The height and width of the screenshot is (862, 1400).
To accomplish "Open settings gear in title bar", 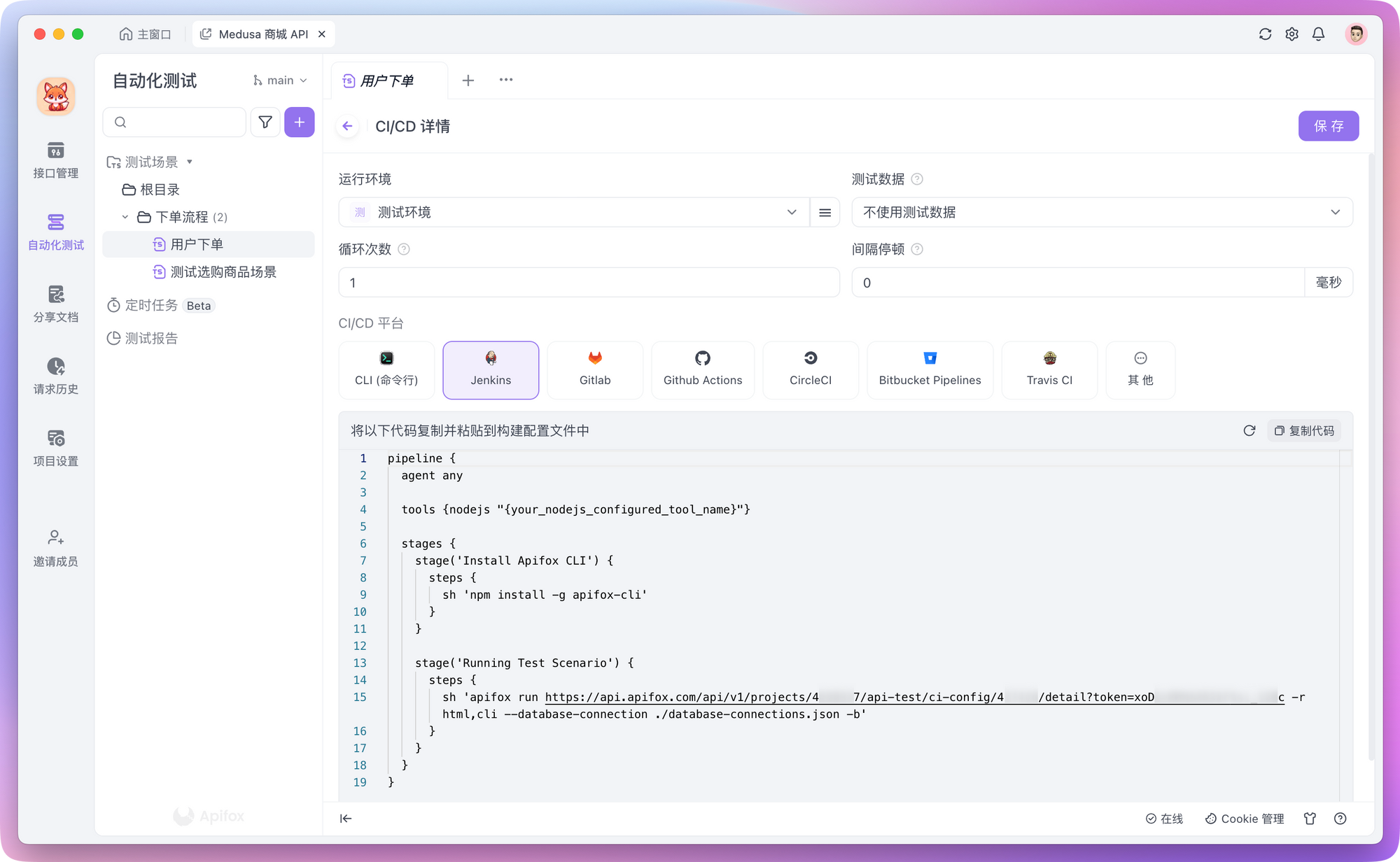I will pos(1291,34).
